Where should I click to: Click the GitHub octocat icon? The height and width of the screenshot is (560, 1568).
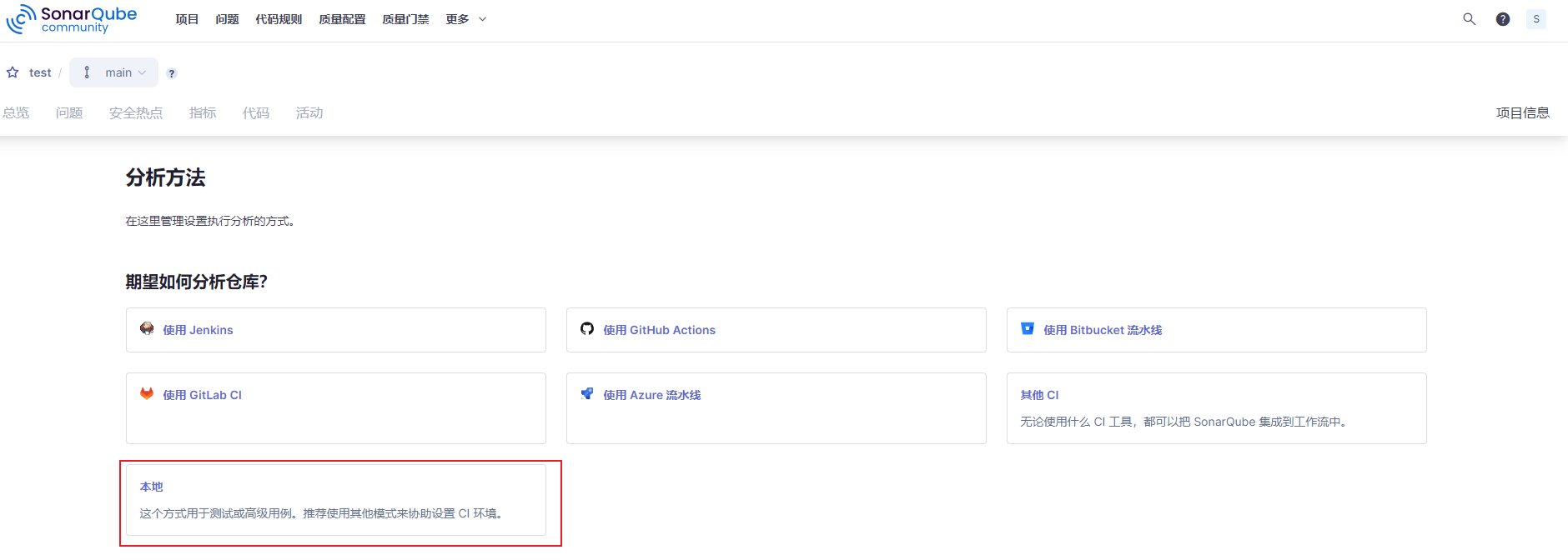587,329
